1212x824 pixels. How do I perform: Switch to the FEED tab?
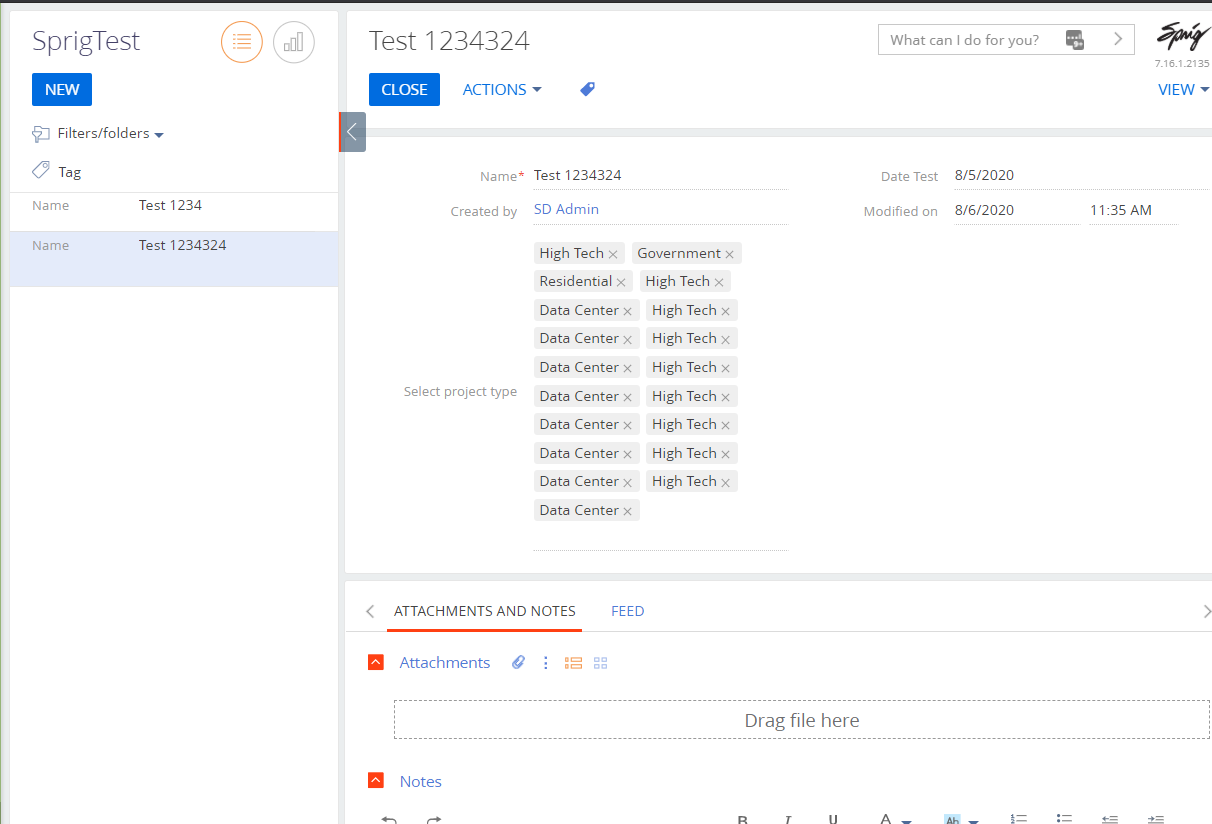pos(628,611)
